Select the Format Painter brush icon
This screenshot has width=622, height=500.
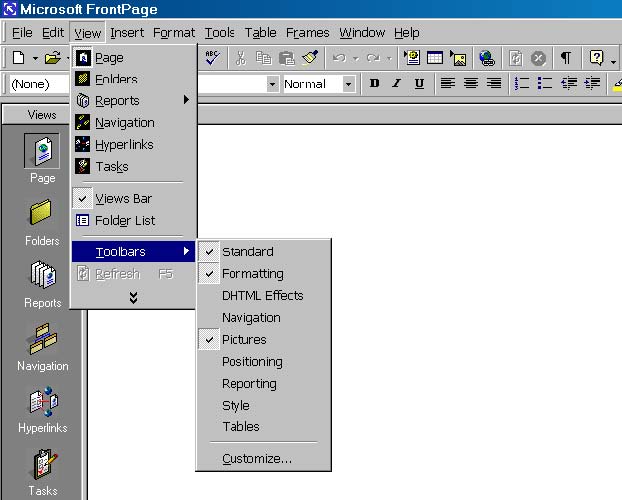310,58
